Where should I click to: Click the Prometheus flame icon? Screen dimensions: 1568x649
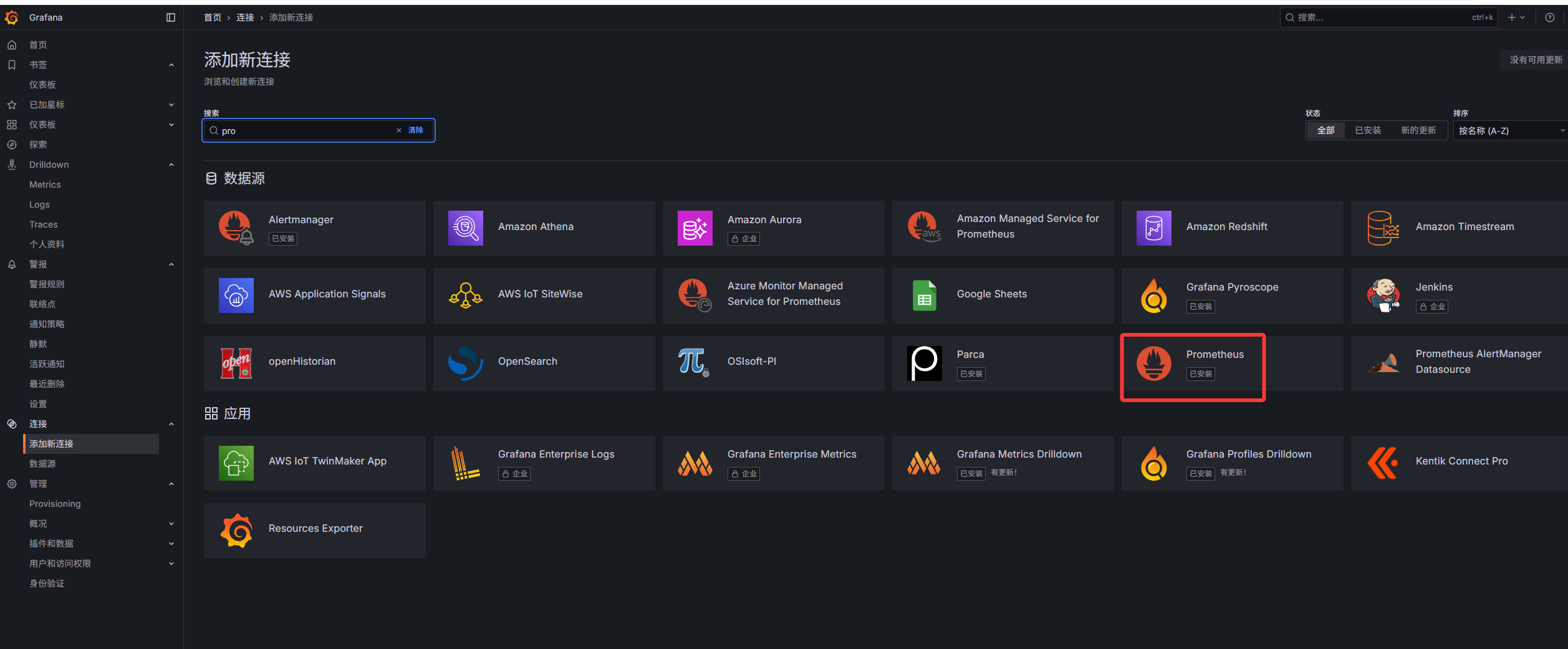(1154, 363)
